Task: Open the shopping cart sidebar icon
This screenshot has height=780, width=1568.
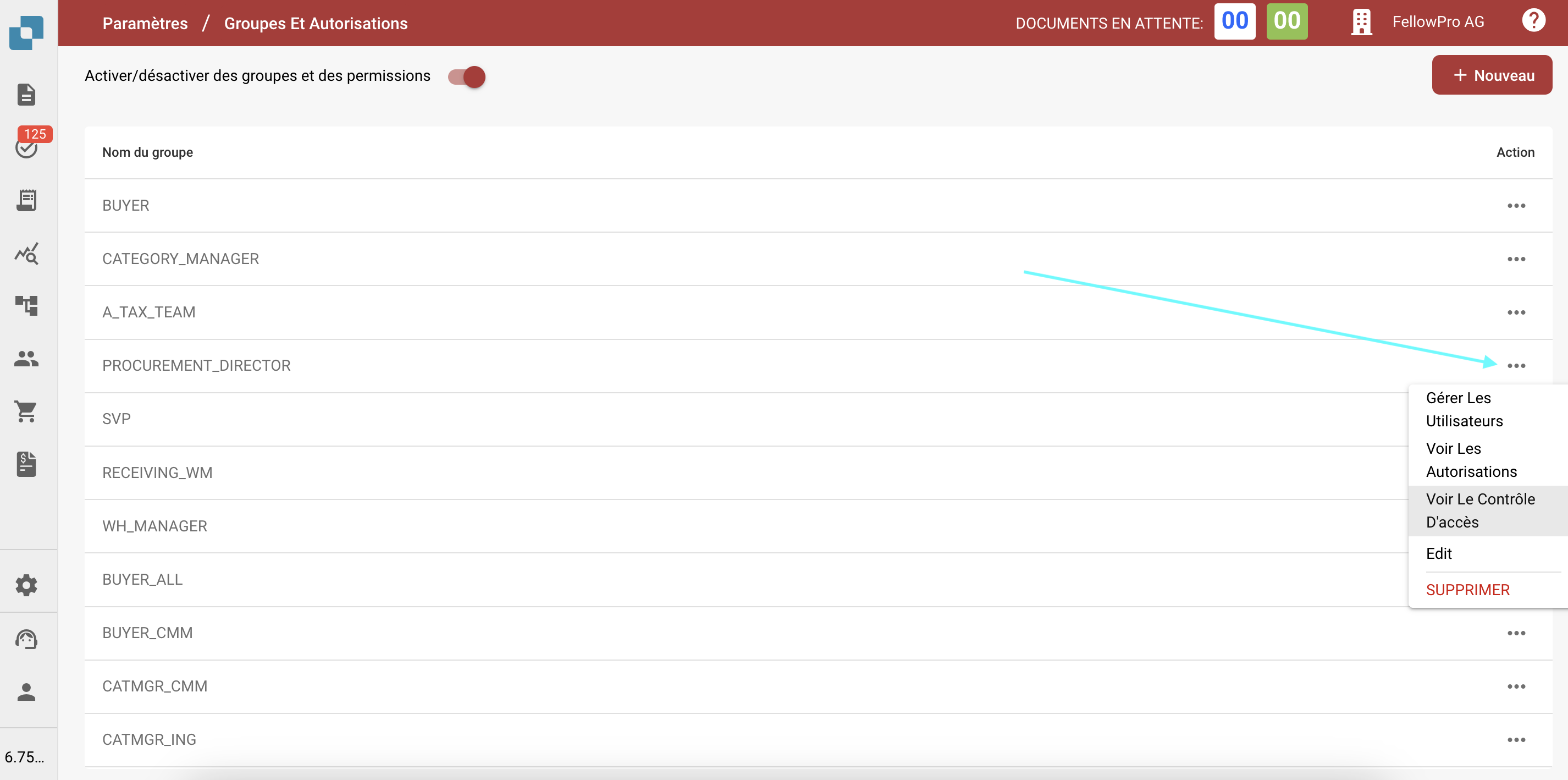Action: point(26,411)
